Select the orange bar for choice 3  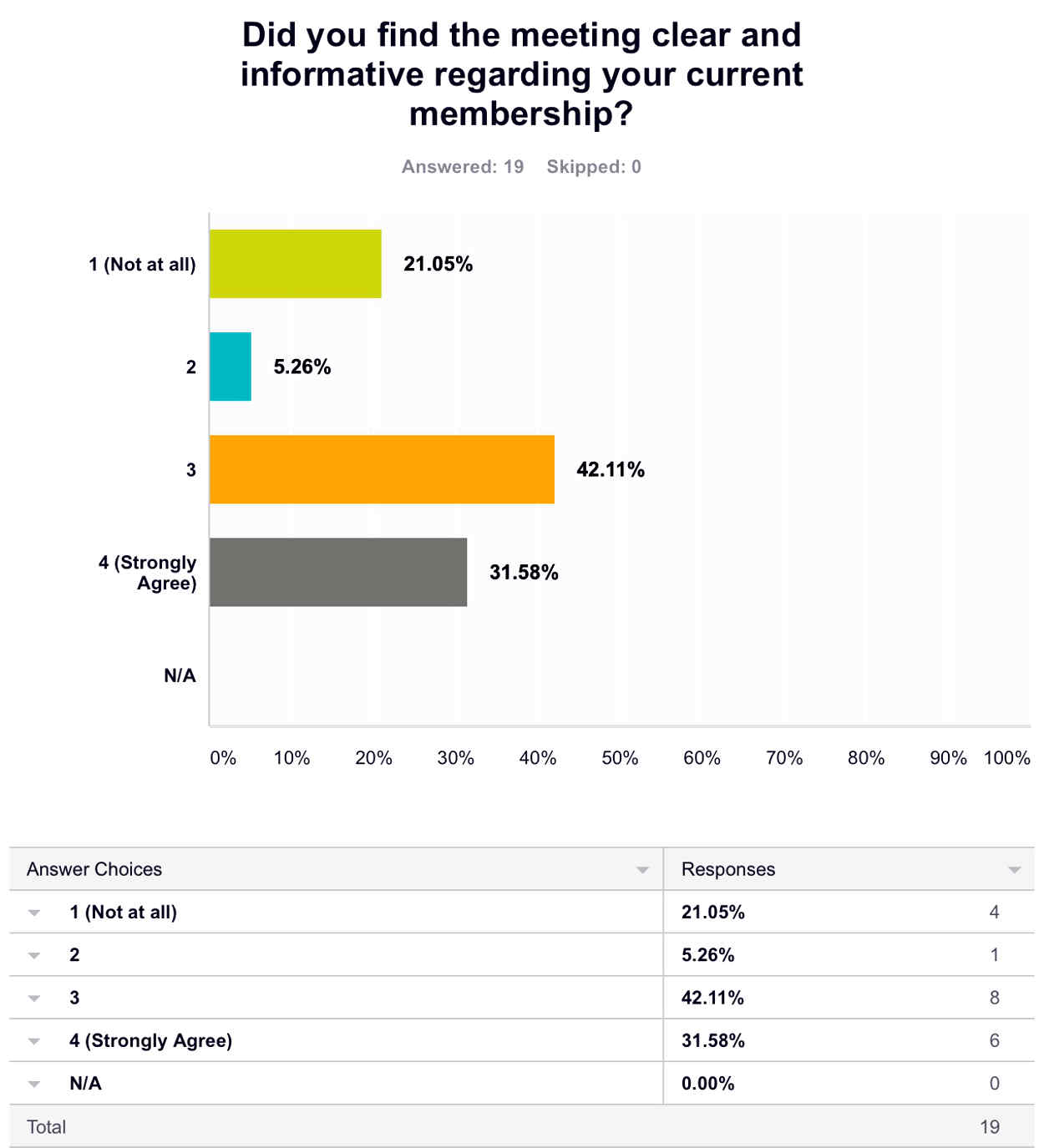(x=382, y=469)
